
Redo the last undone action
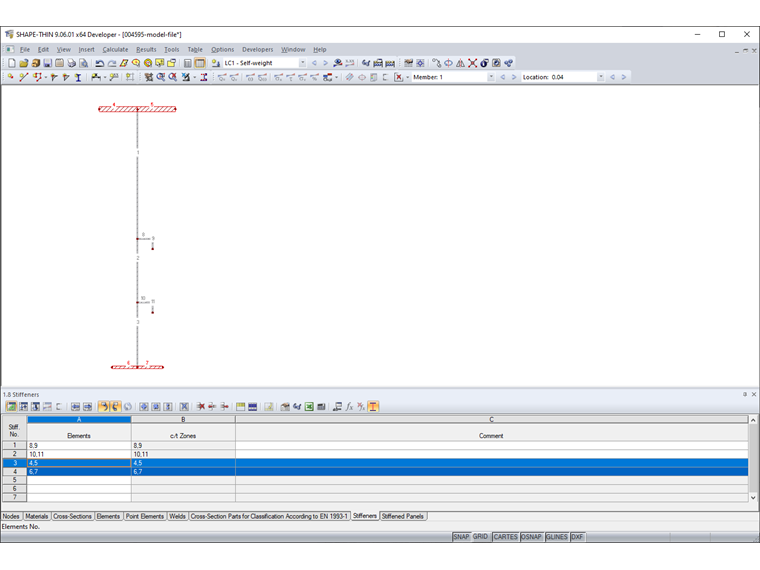point(112,63)
